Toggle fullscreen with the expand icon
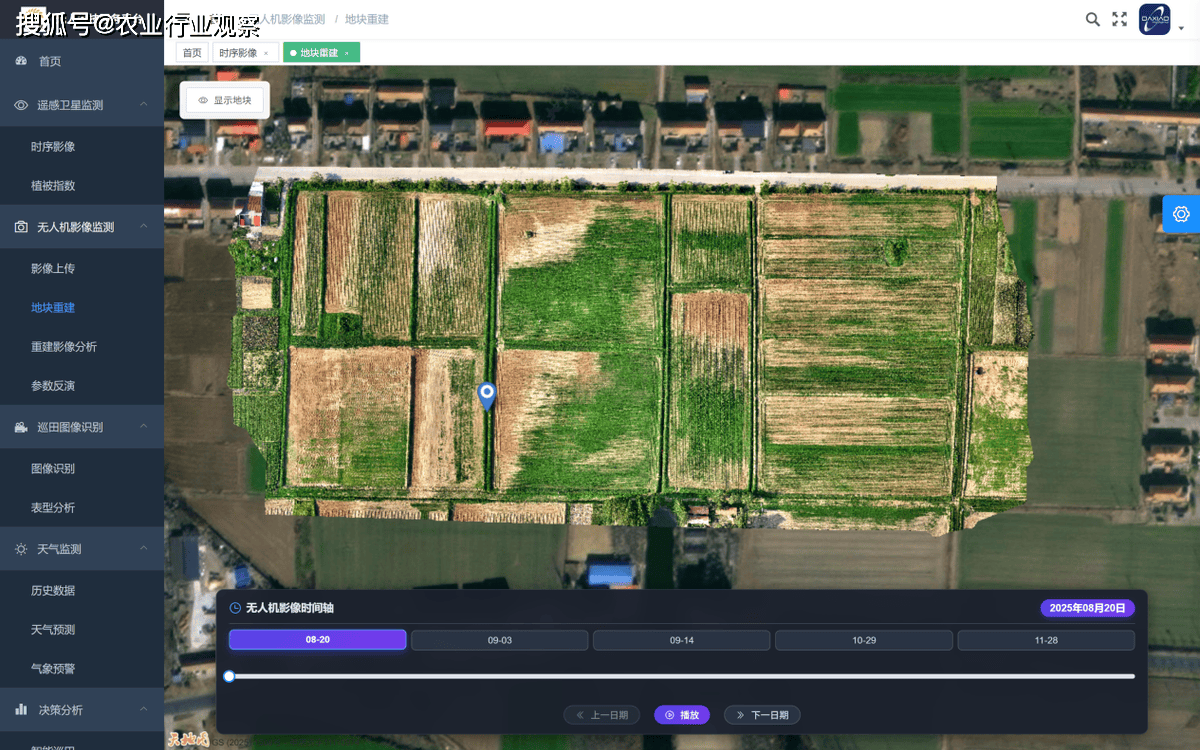Screen dimensions: 1200x750 coord(1120,19)
